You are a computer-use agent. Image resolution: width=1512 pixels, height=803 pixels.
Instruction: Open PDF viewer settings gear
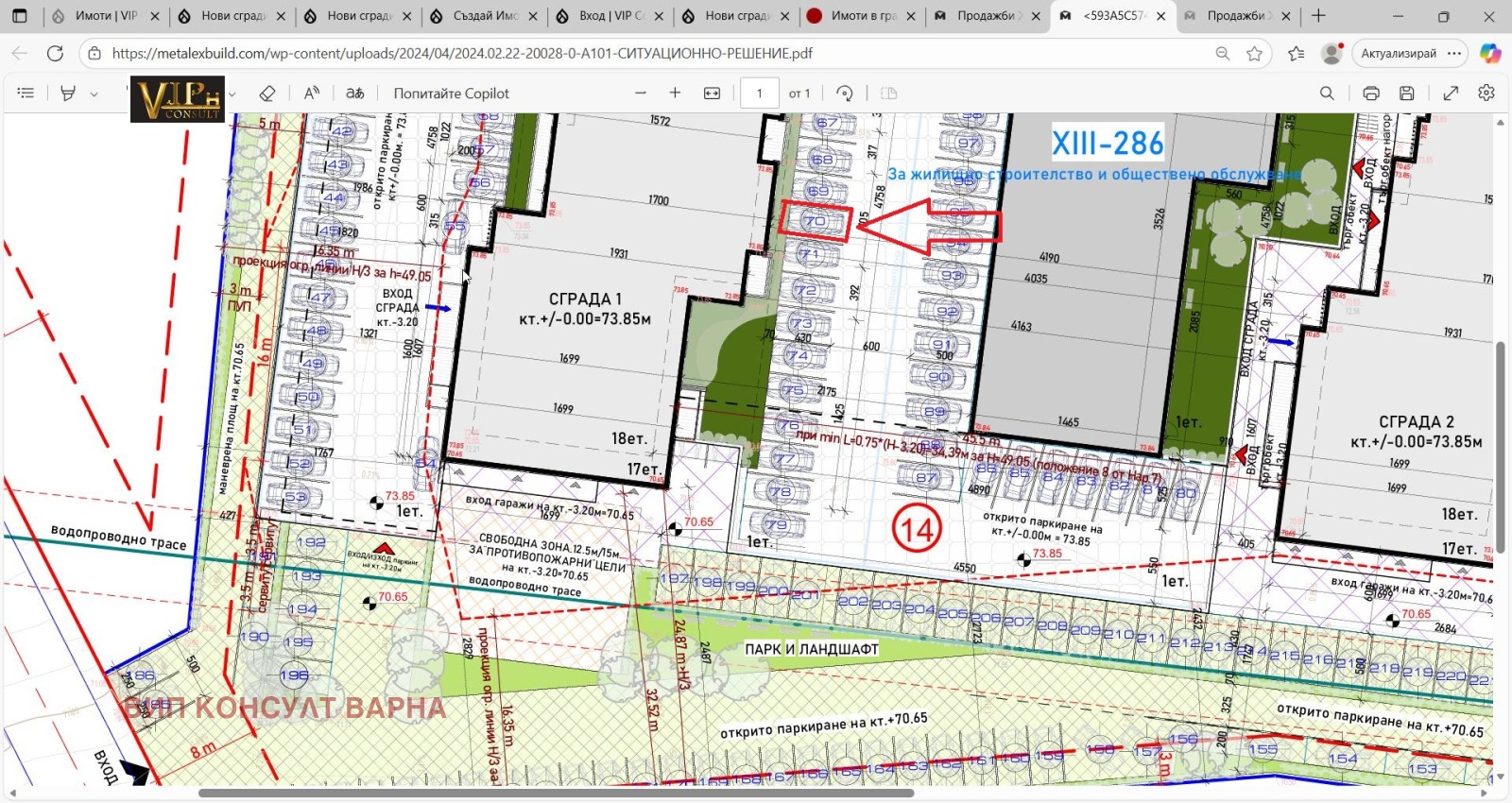point(1486,93)
